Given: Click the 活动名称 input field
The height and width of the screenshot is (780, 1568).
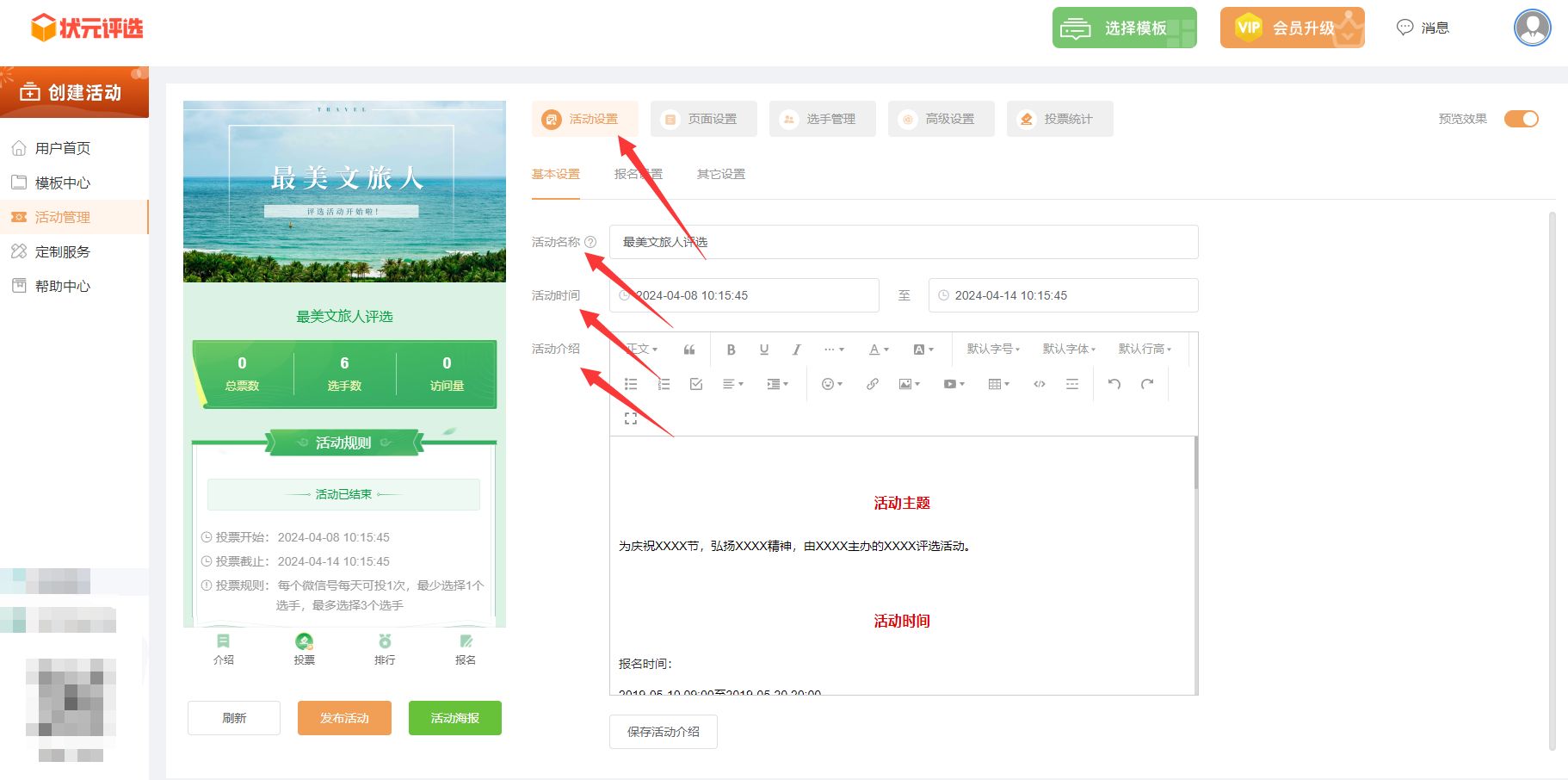Looking at the screenshot, I should pos(904,242).
